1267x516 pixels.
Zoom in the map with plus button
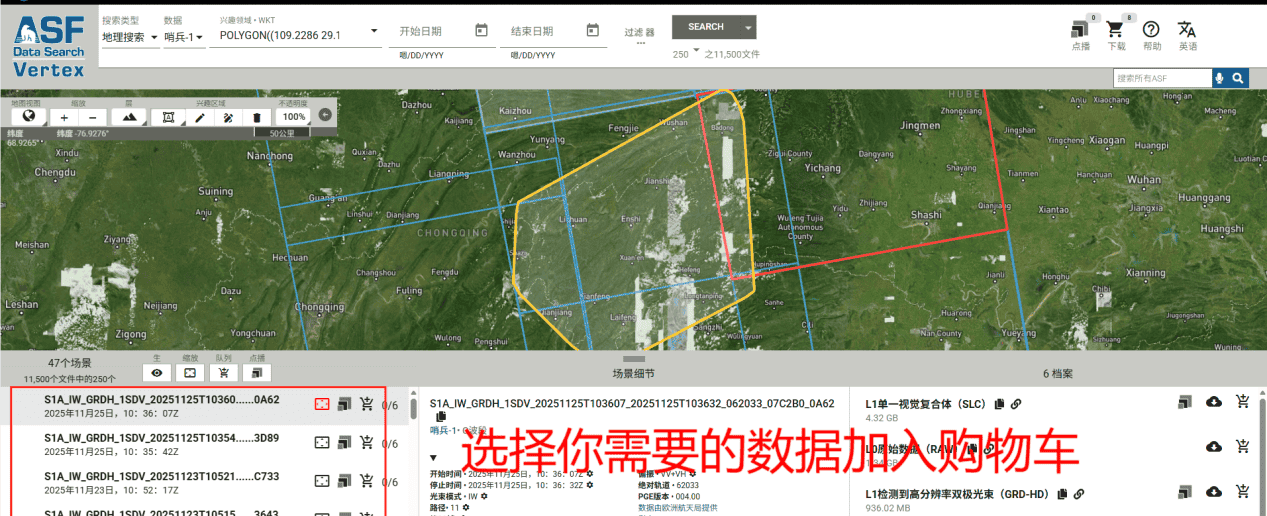pos(65,117)
